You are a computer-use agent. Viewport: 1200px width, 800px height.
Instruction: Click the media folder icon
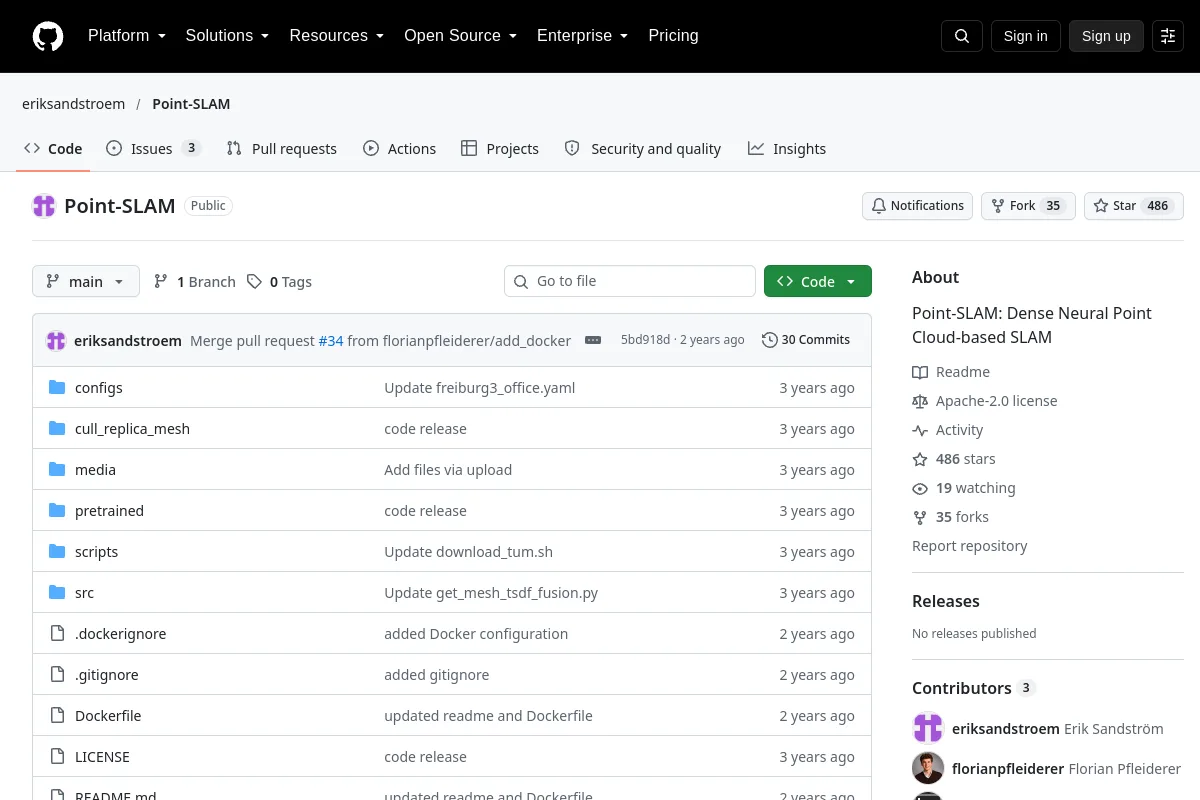57,470
